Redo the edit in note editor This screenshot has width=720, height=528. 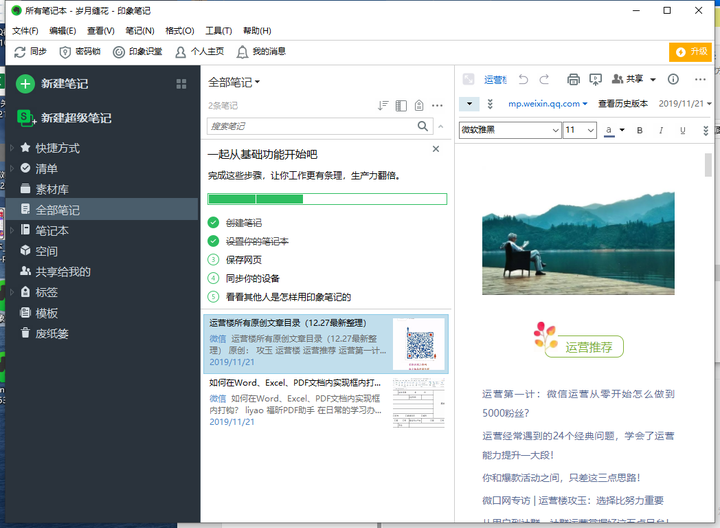tap(544, 79)
